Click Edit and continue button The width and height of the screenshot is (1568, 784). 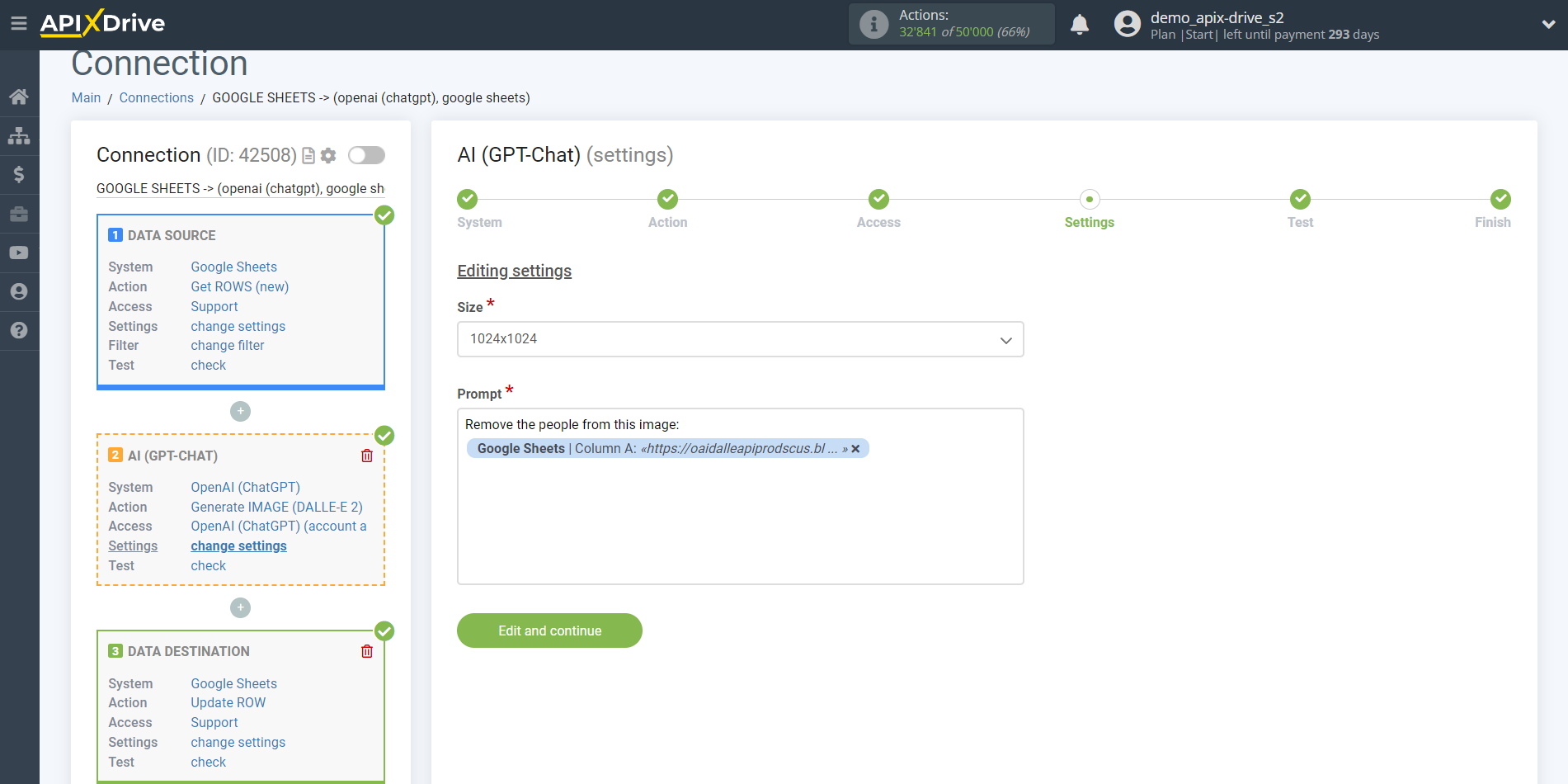(x=549, y=631)
